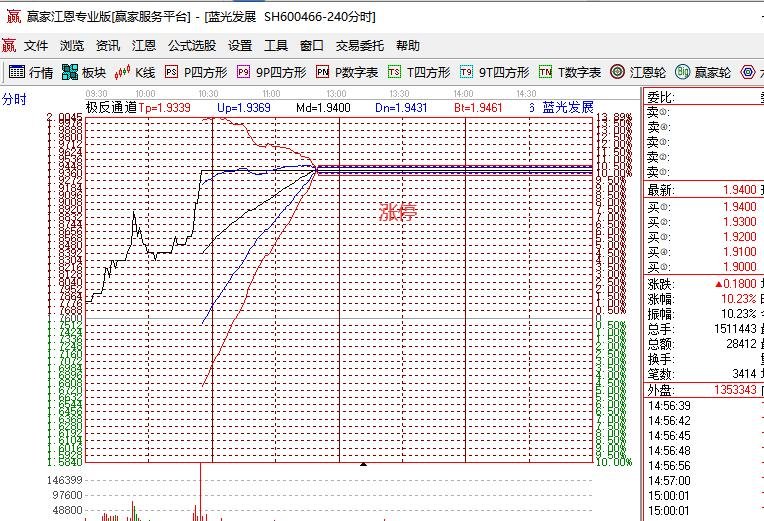Click the 极反通道 indicator label
Image resolution: width=764 pixels, height=521 pixels.
coord(111,108)
